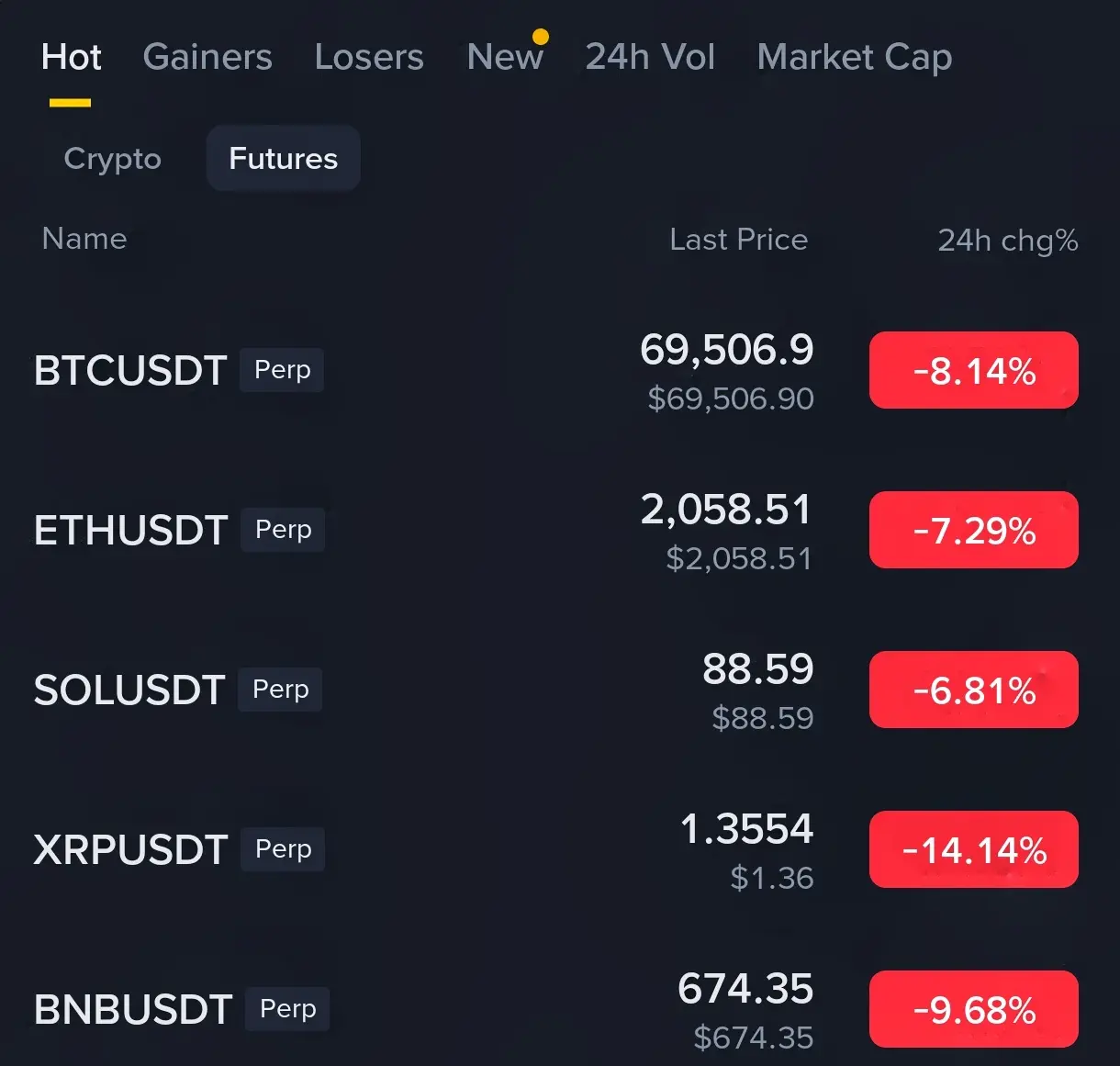Switch to the Hot tab

(71, 58)
